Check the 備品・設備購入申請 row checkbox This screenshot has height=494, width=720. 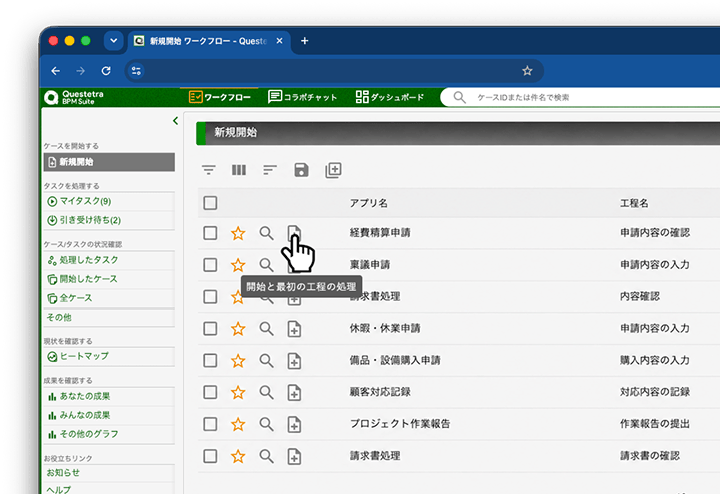click(x=210, y=360)
